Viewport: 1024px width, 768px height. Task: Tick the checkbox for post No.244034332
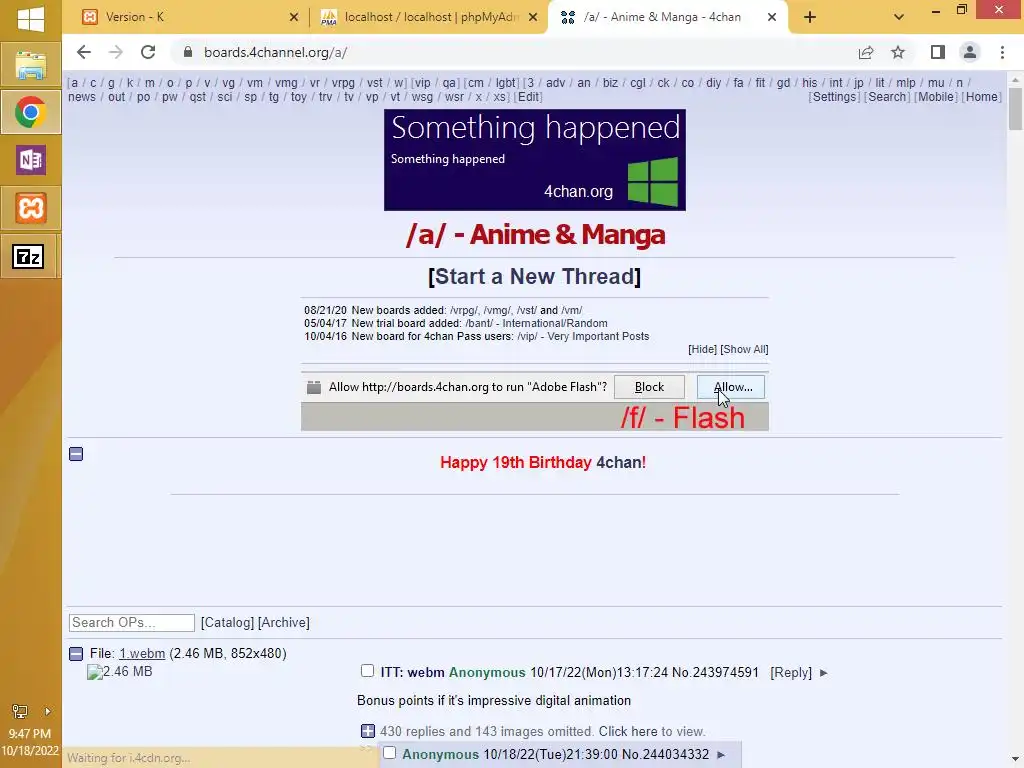[389, 752]
